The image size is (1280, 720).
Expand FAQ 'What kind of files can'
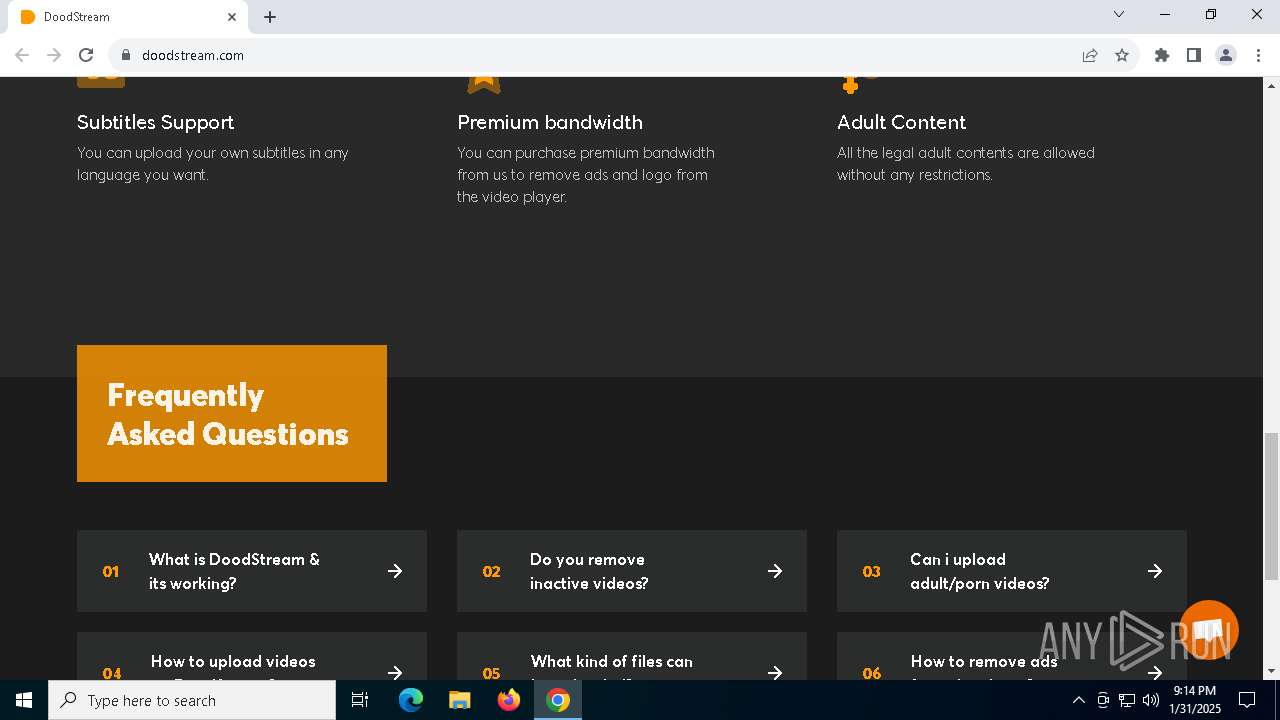tap(632, 656)
